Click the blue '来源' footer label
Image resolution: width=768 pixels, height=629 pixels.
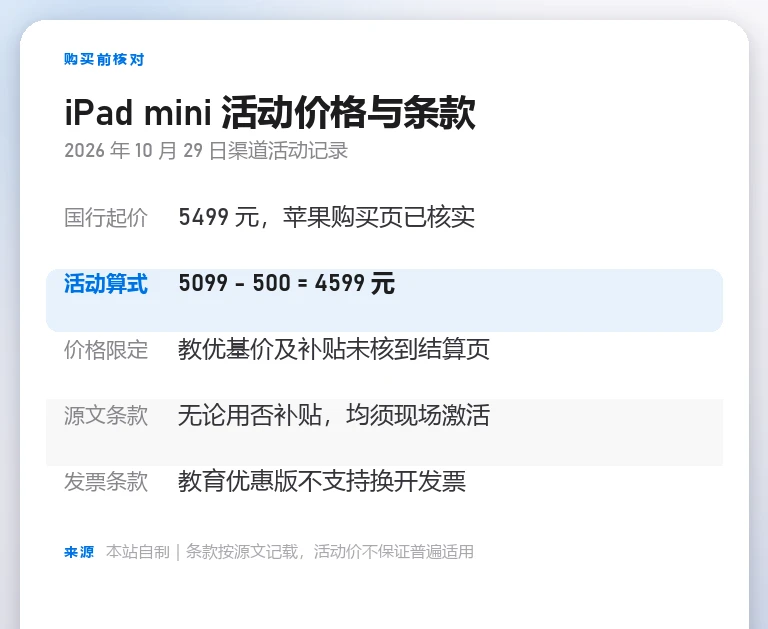pyautogui.click(x=79, y=553)
